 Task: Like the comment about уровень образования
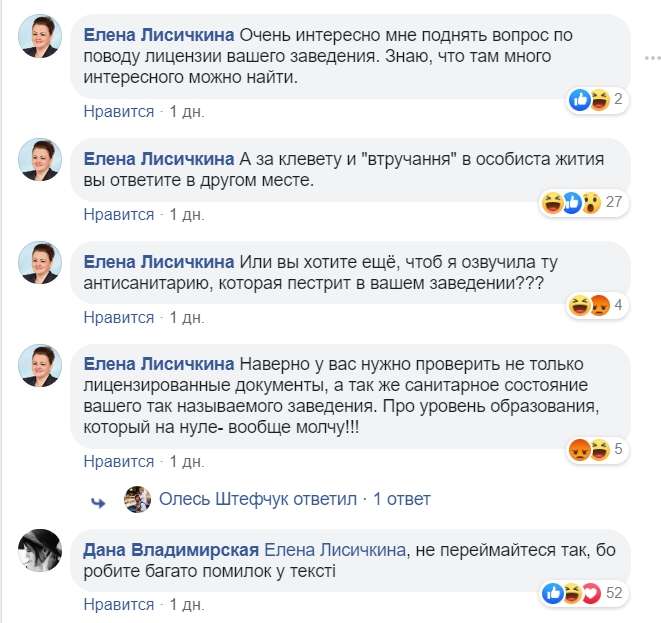coord(118,462)
